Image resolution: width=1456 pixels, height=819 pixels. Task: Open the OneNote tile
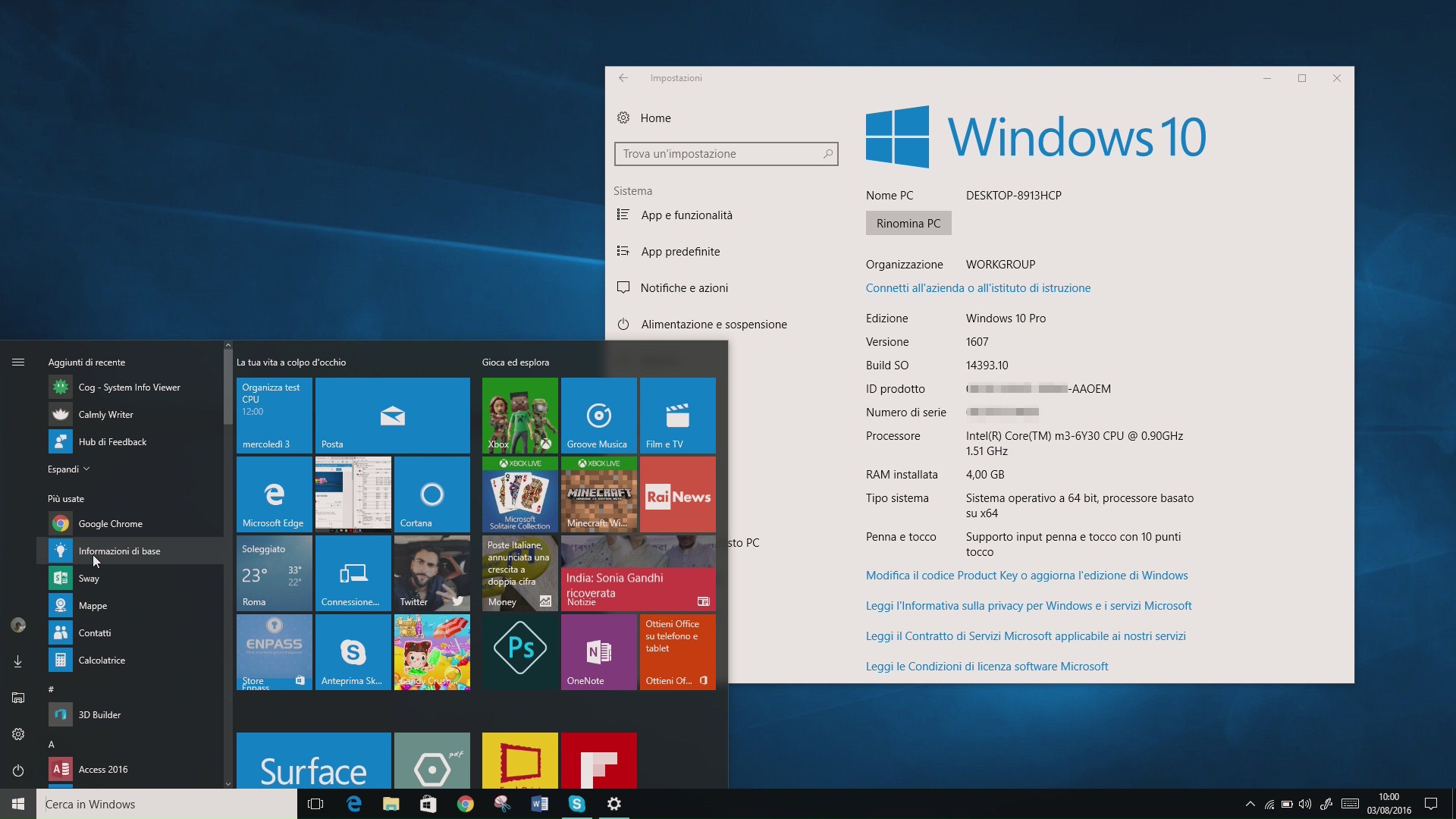[x=599, y=652]
